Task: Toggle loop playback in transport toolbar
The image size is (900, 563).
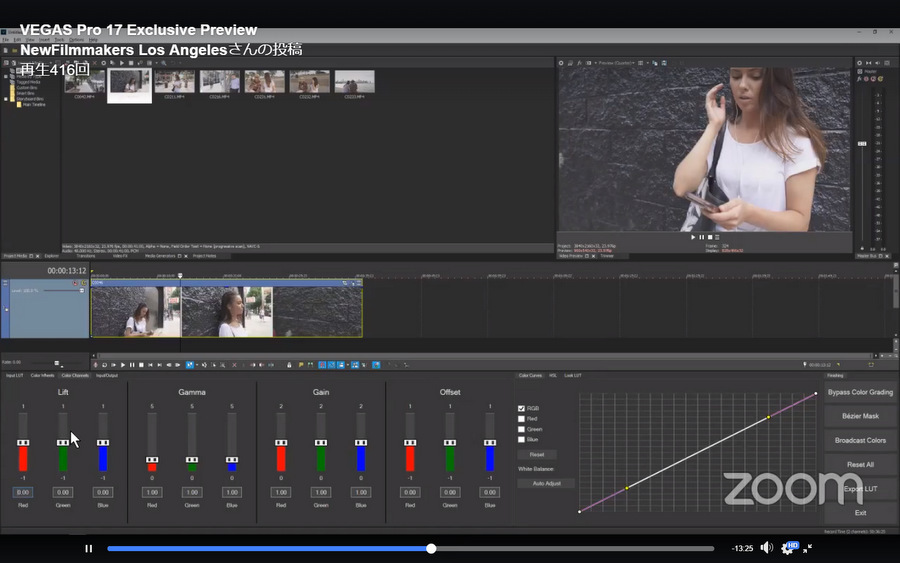Action: (x=104, y=364)
